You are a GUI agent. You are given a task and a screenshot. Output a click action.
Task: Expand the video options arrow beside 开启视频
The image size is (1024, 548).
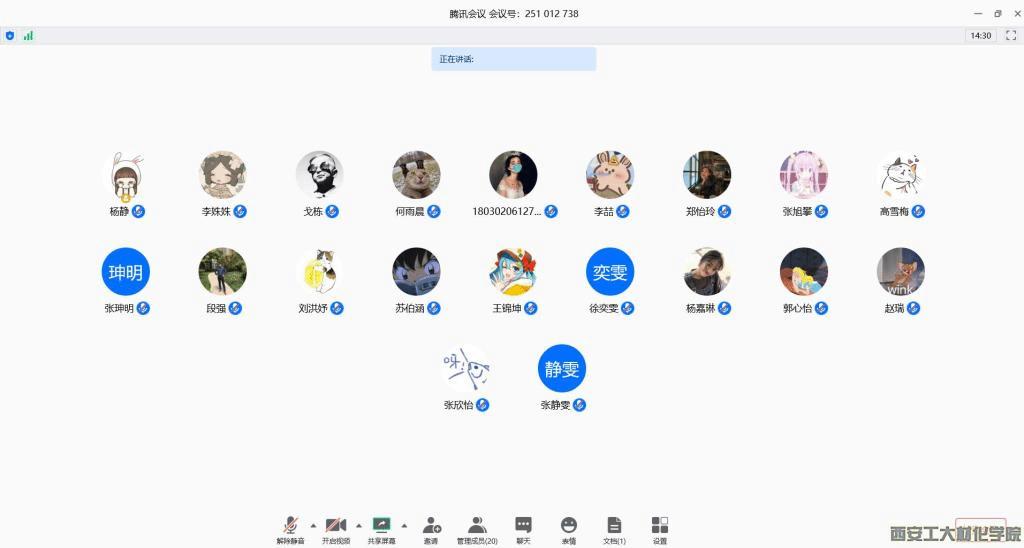[x=359, y=524]
